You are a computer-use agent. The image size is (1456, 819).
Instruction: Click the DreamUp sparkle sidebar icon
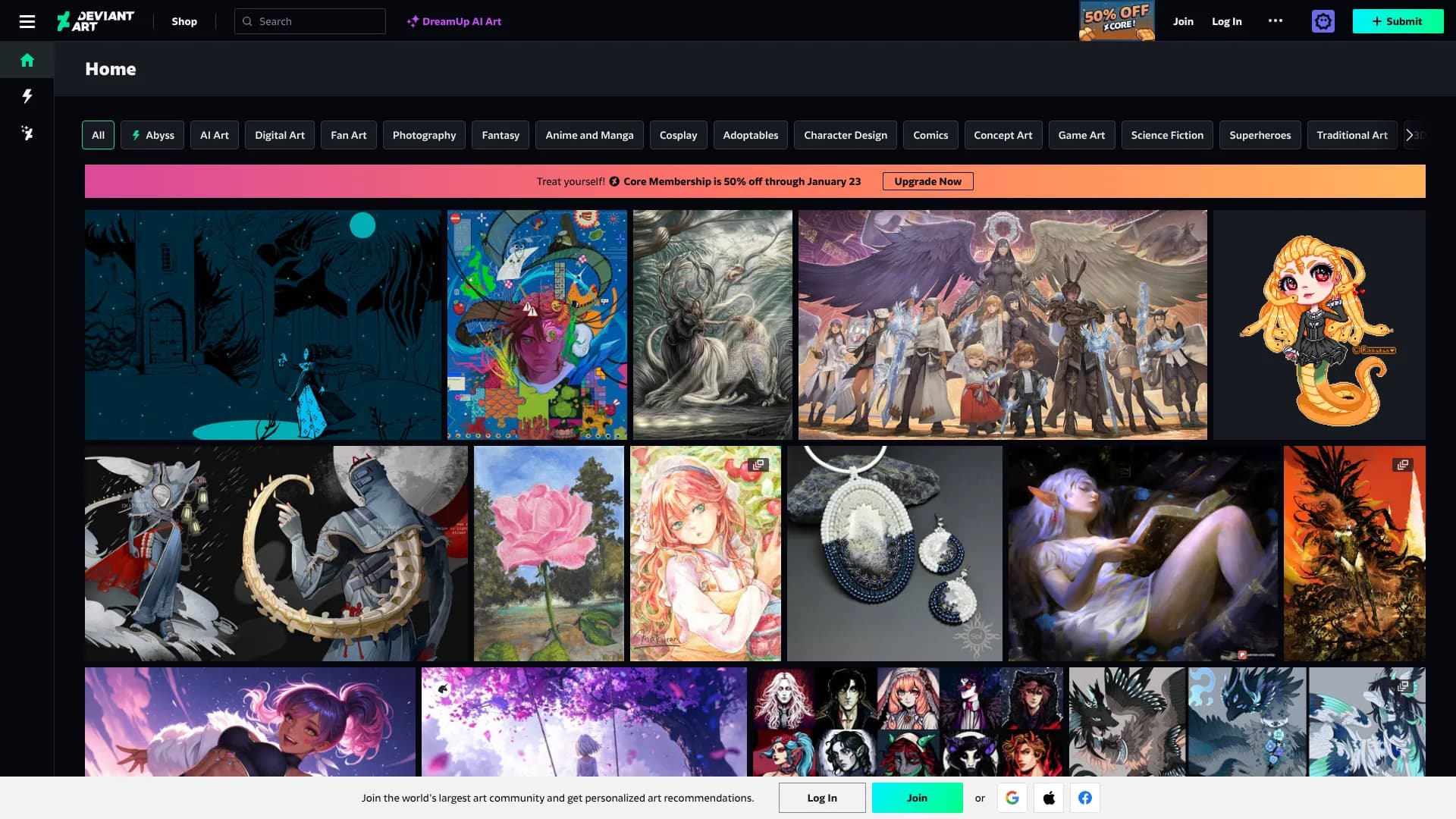tap(27, 133)
